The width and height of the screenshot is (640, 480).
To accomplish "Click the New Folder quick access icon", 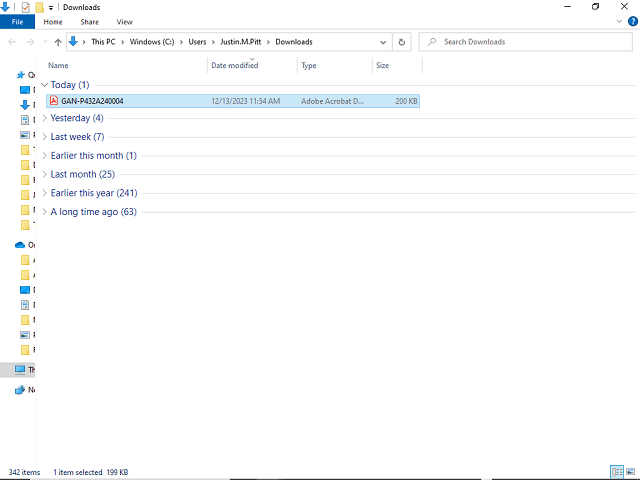I will [40, 7].
